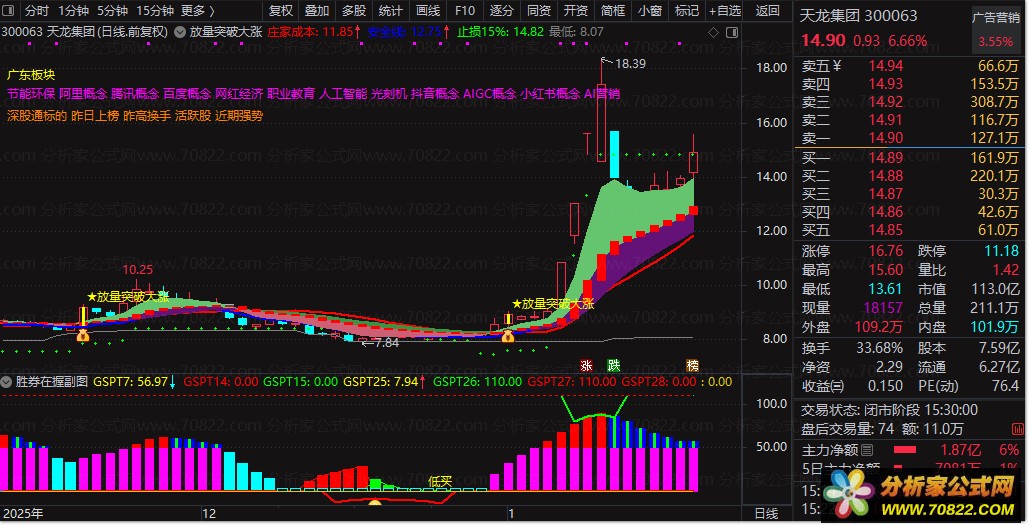The height and width of the screenshot is (526, 1031).
Task: Click the green 跌 marker icon
Action: click(613, 366)
